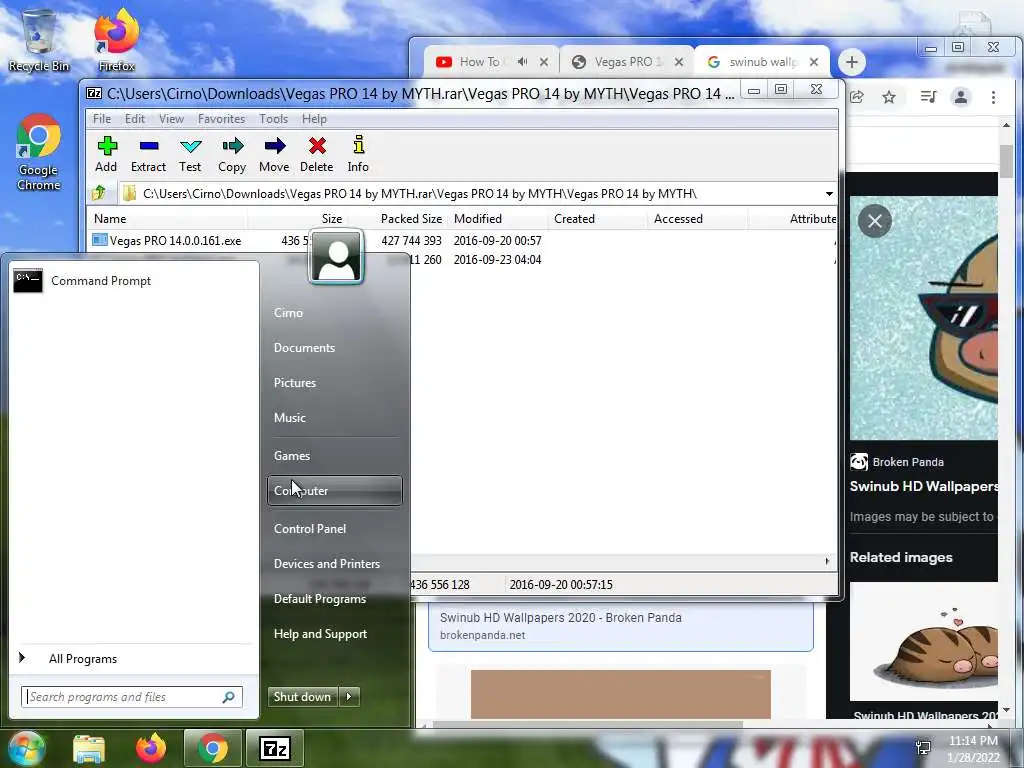This screenshot has width=1024, height=768.
Task: Open Windows Explorer from the taskbar
Action: (89, 748)
